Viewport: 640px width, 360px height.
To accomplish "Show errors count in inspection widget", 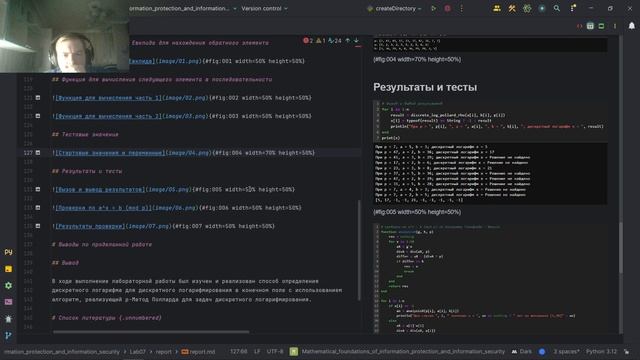I will [x=308, y=40].
